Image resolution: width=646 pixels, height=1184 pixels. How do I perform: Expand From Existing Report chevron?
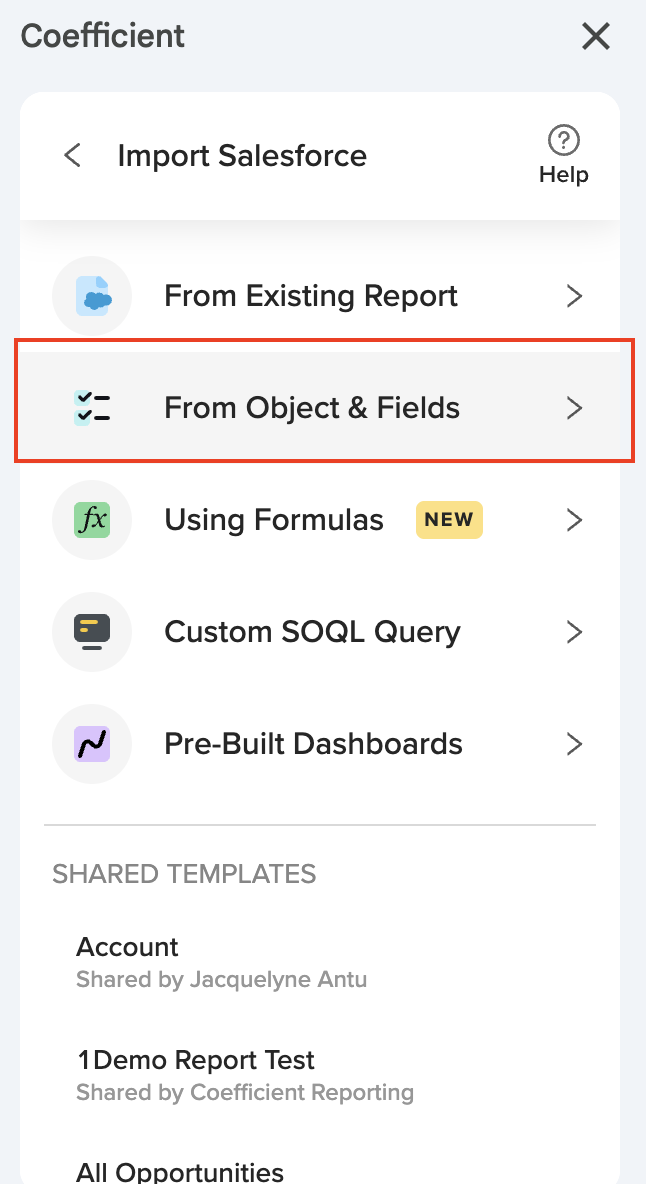(x=574, y=296)
